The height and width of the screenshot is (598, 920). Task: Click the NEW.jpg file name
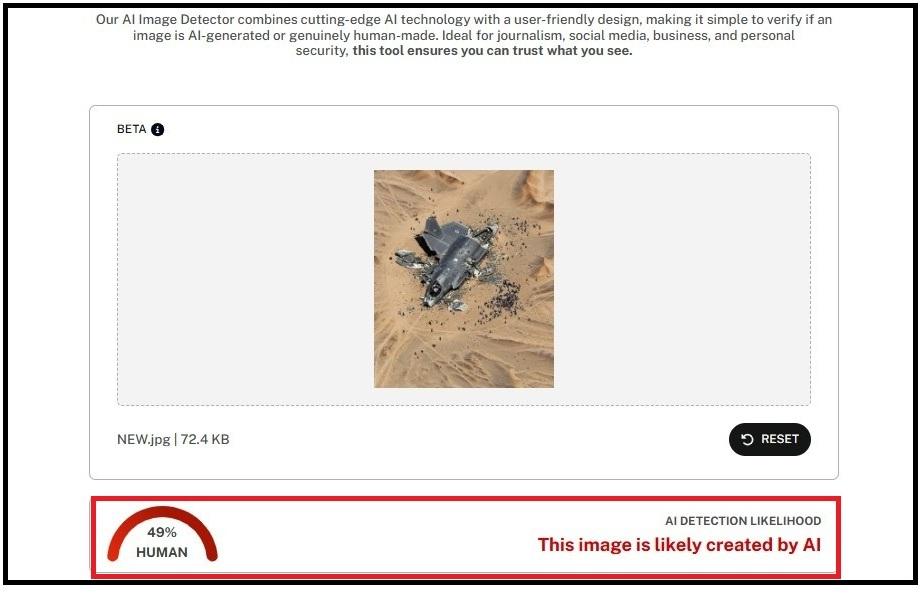144,440
